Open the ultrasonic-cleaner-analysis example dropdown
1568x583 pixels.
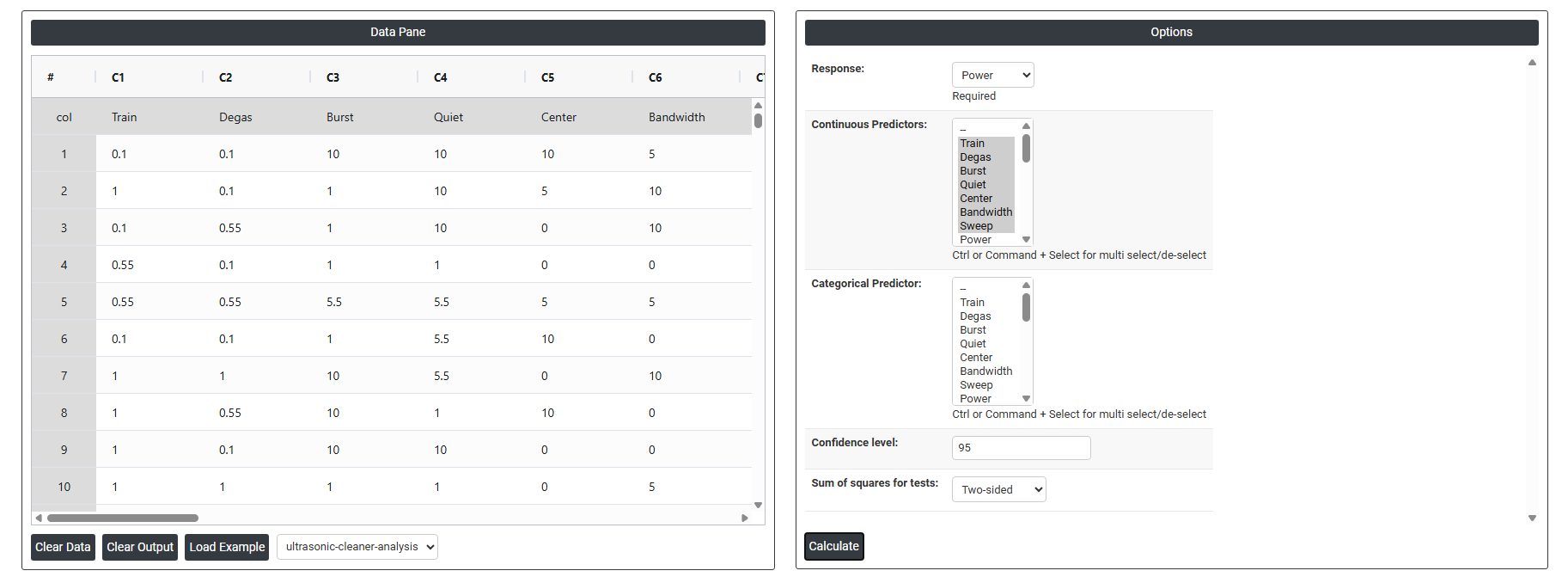pyautogui.click(x=357, y=547)
